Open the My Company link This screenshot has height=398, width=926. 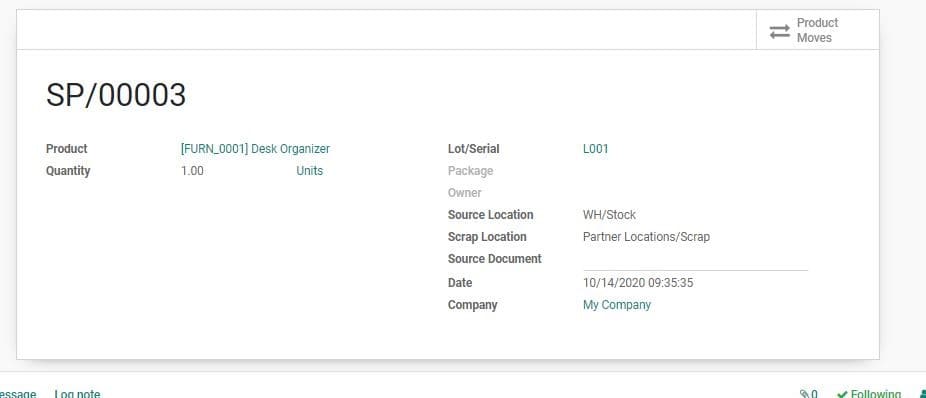(x=617, y=305)
